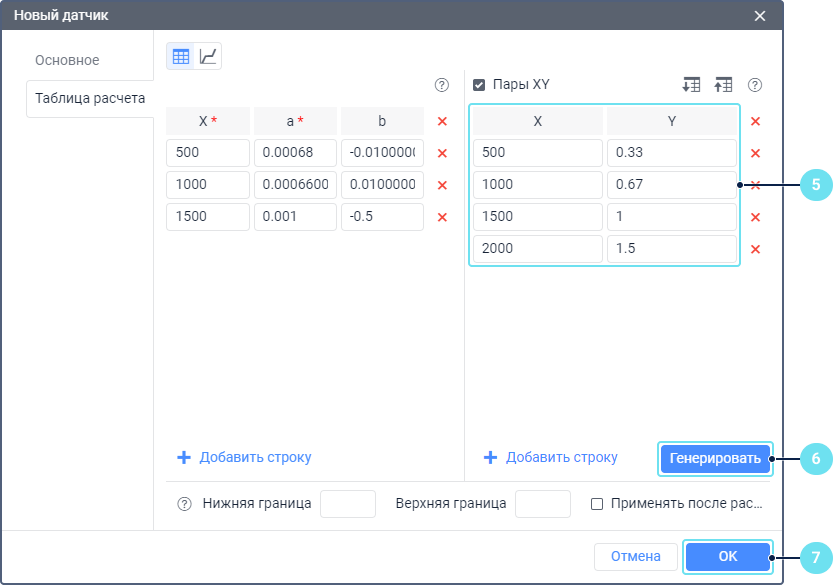Enable Применять после расчета checkbox
This screenshot has height=585, width=833.
click(x=597, y=504)
